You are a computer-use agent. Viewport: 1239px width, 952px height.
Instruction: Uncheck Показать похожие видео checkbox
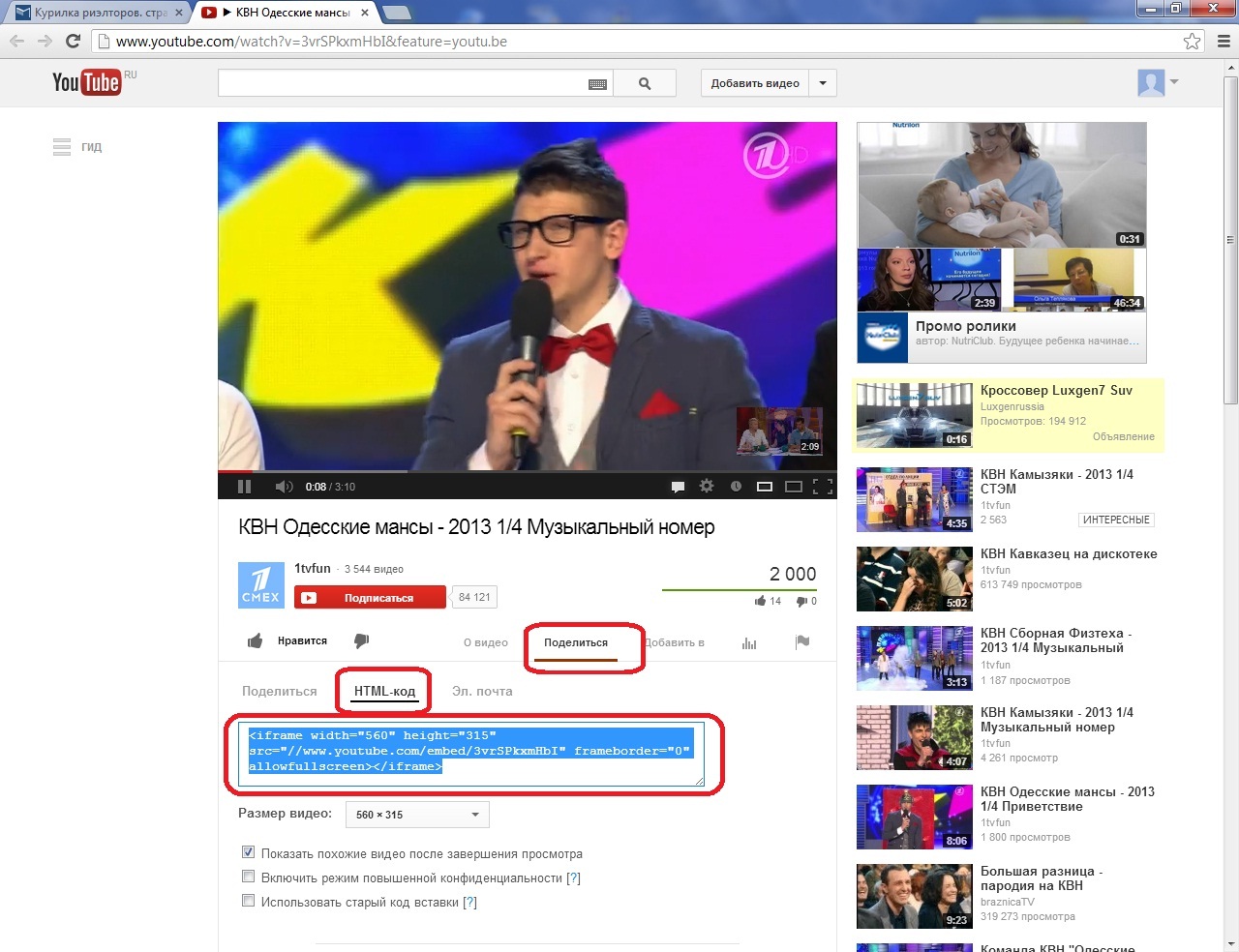248,852
